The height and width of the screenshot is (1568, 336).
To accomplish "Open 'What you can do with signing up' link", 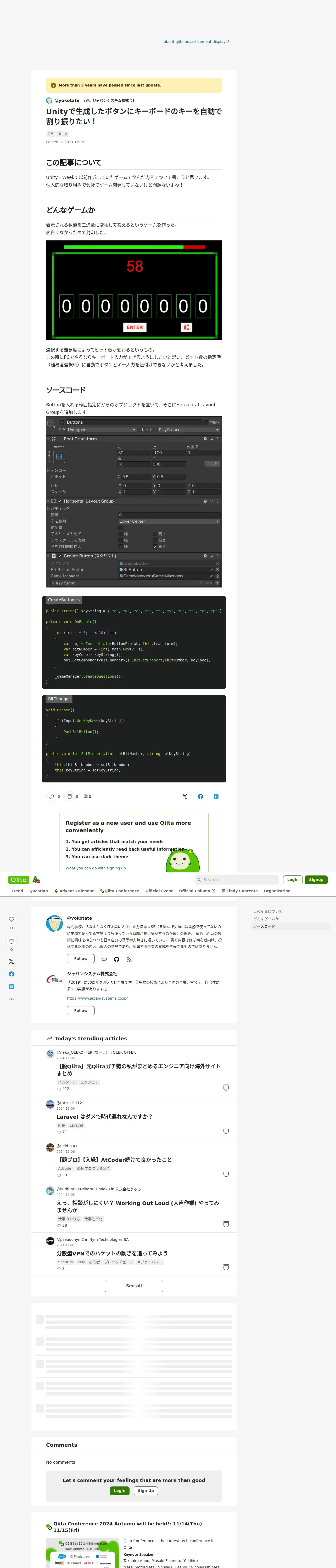I will pos(96,868).
